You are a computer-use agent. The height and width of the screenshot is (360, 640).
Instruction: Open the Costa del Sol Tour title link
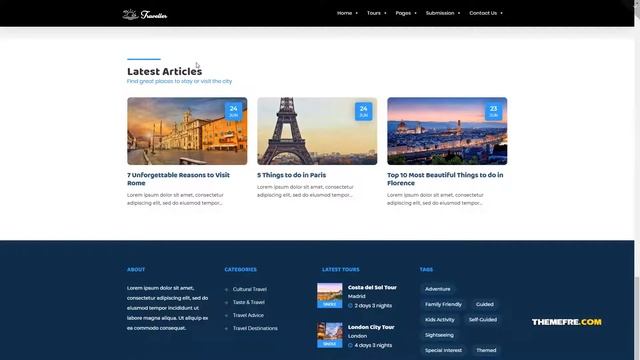(372, 287)
